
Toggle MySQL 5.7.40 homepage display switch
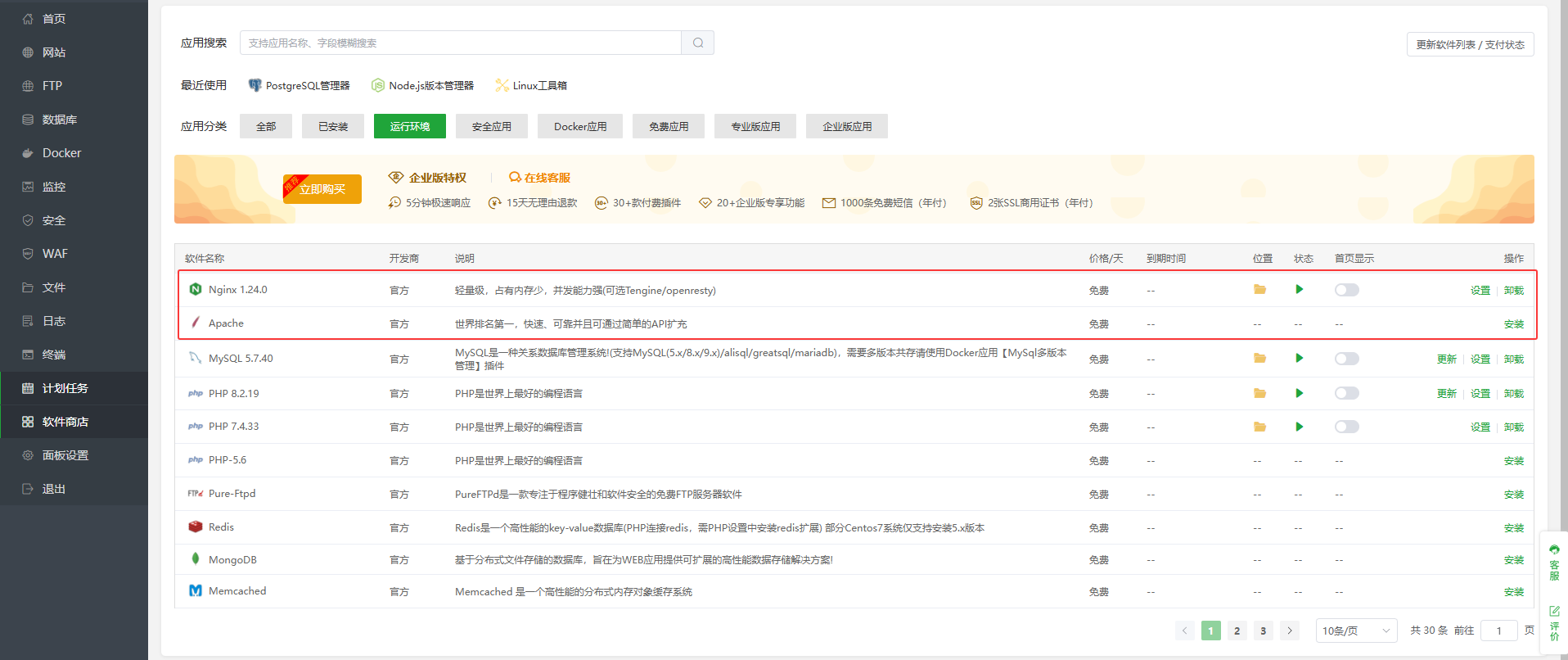[1346, 359]
